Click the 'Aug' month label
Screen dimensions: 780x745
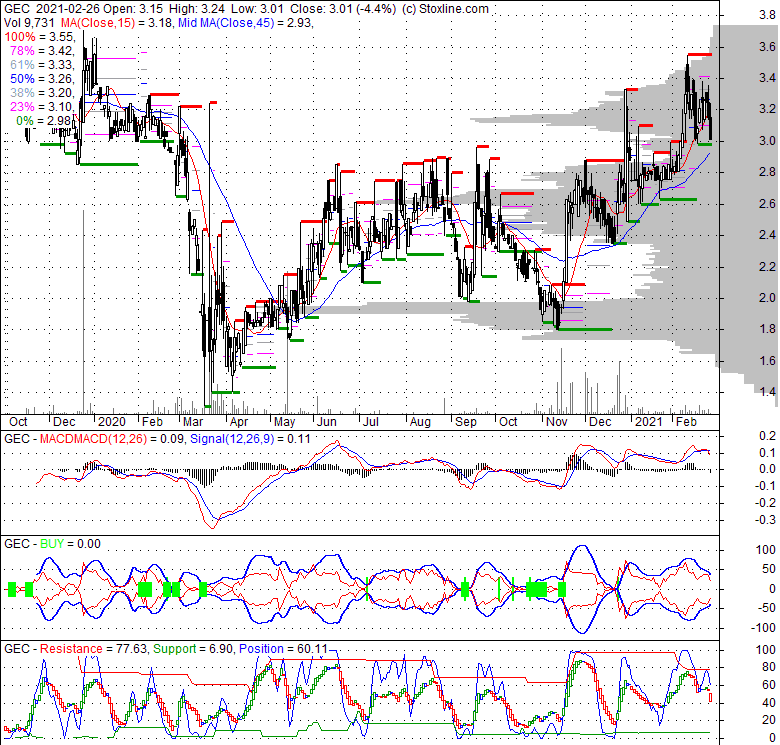pos(420,422)
